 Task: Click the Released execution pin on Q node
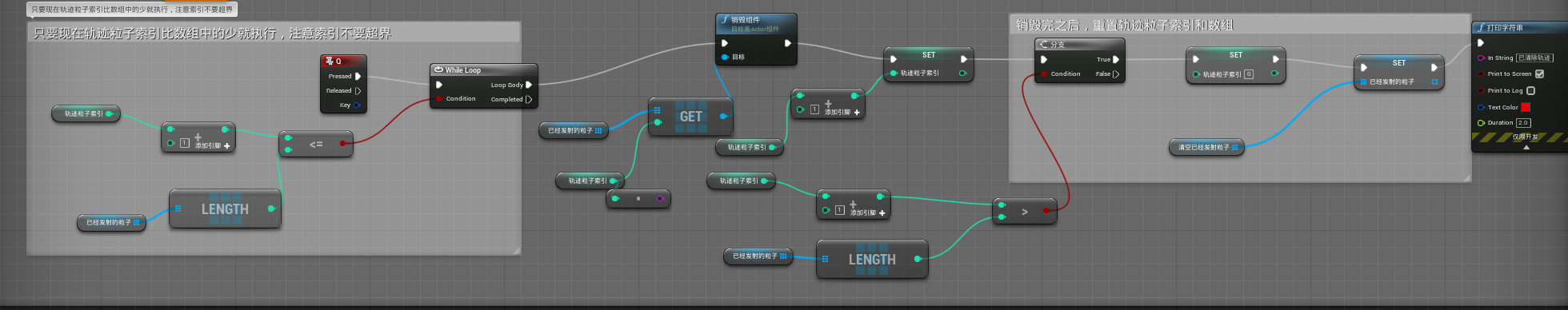(358, 91)
